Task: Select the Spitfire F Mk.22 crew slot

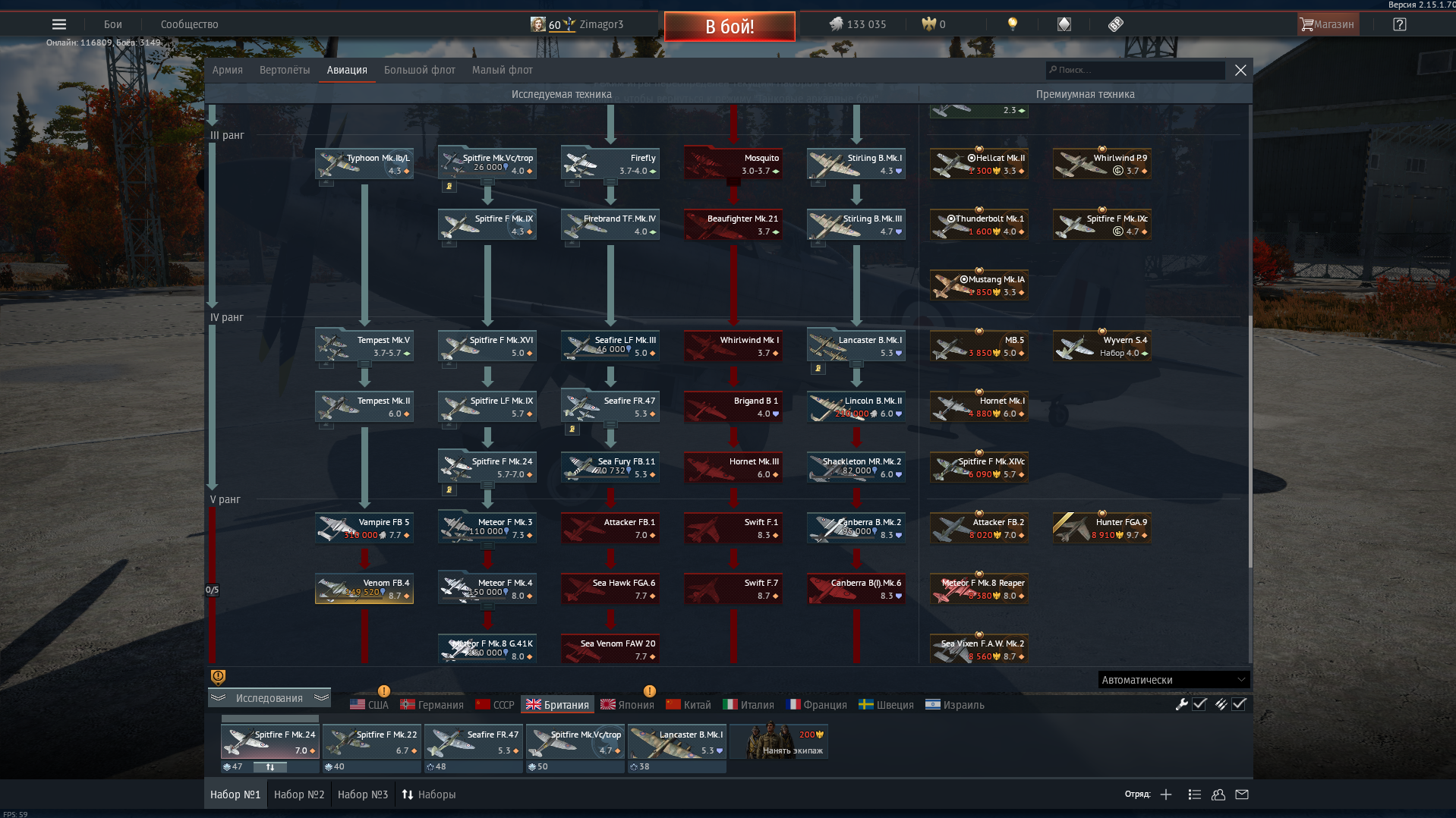Action: point(372,741)
